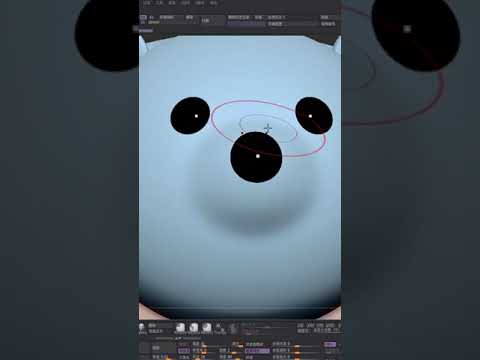The width and height of the screenshot is (480, 360).
Task: Click the white center handle of nose circle
Action: click(x=258, y=156)
